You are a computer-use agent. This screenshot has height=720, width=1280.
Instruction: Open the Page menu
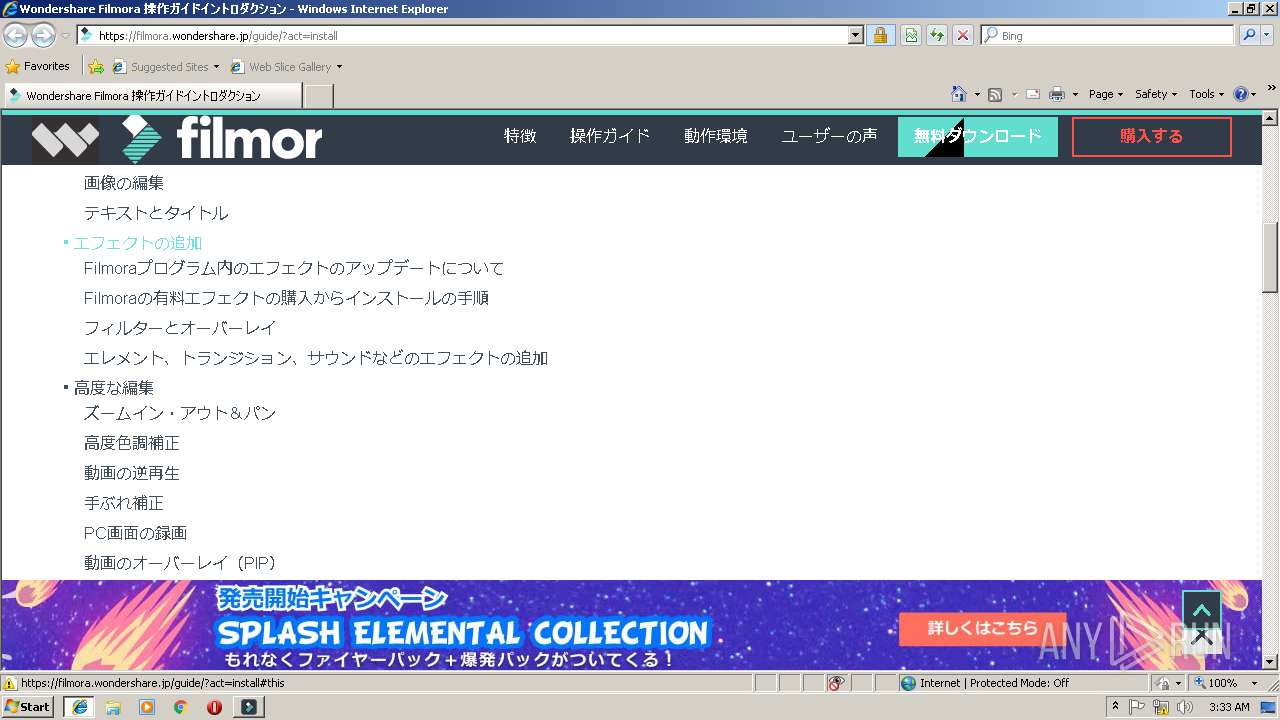1105,94
